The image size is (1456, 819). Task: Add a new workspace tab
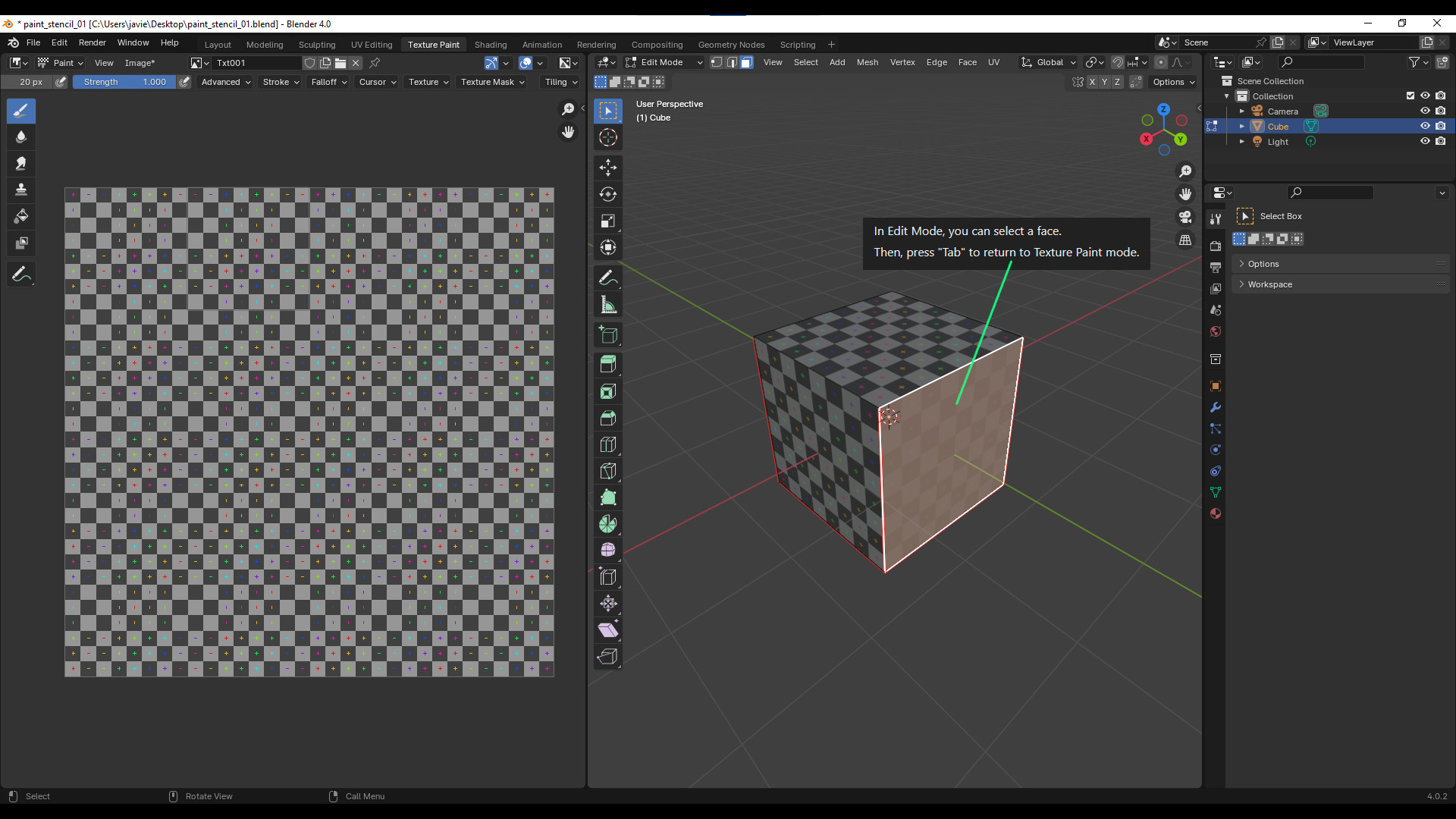point(831,44)
